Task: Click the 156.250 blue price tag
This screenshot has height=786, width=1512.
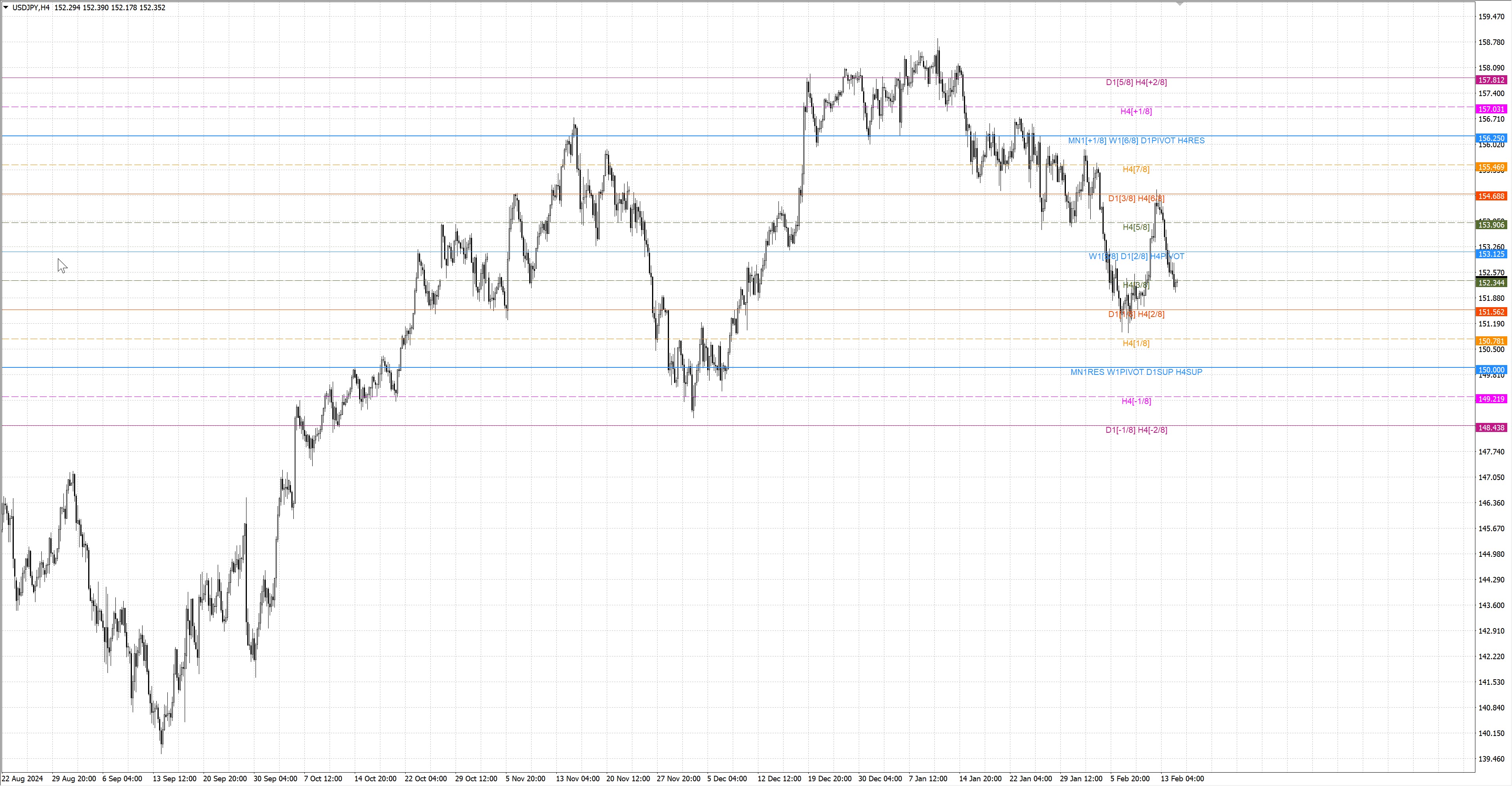Action: click(x=1491, y=139)
